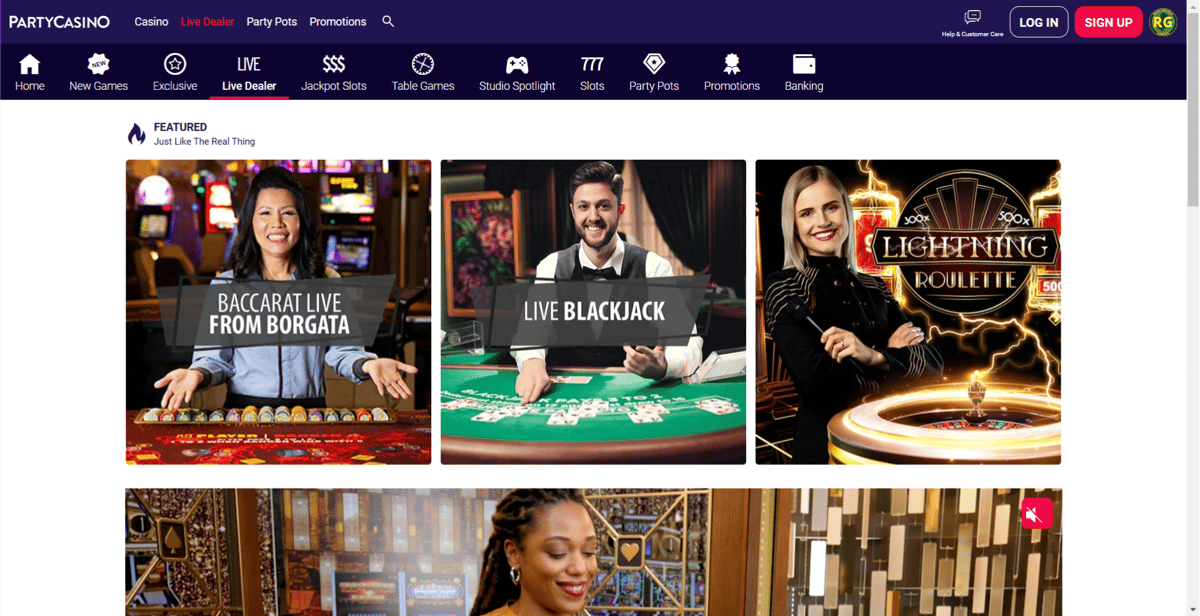Select Studio Spotlight gamepad icon

517,65
